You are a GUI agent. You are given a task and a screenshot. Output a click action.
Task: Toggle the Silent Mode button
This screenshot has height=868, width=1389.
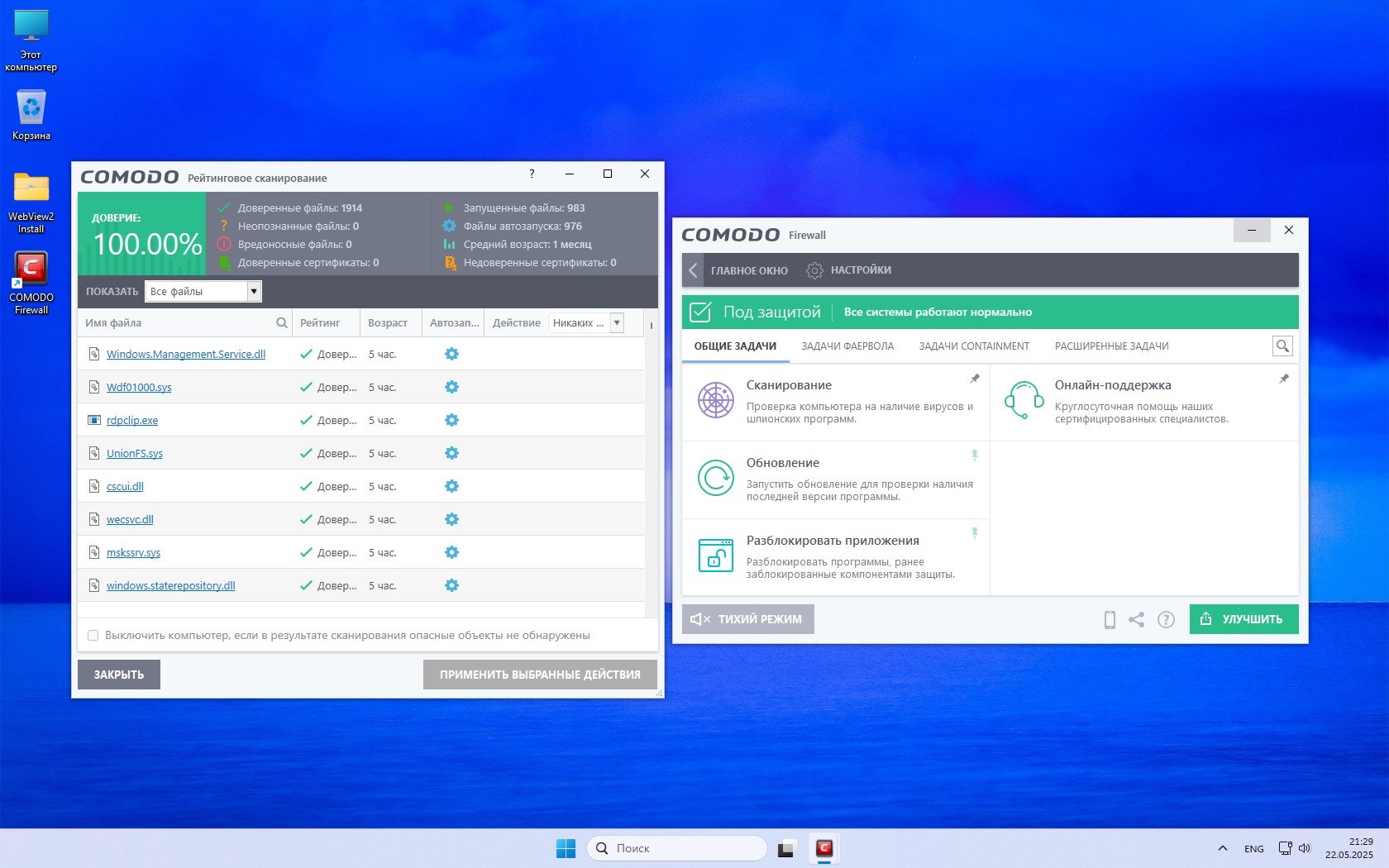tap(747, 619)
